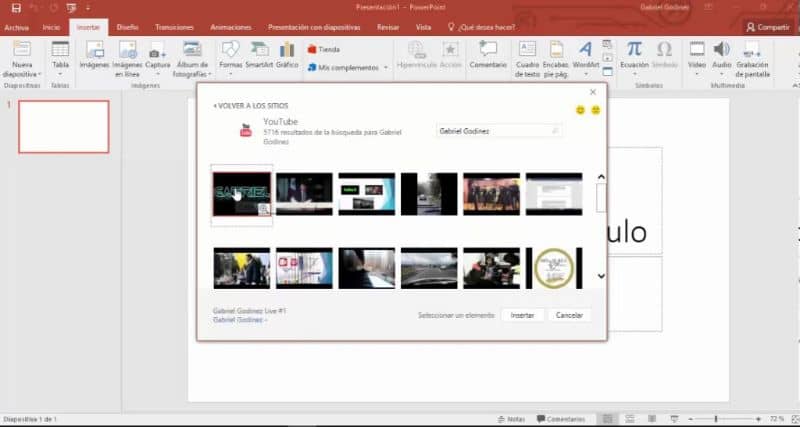
Task: Click the 72% zoom level
Action: coord(777,419)
